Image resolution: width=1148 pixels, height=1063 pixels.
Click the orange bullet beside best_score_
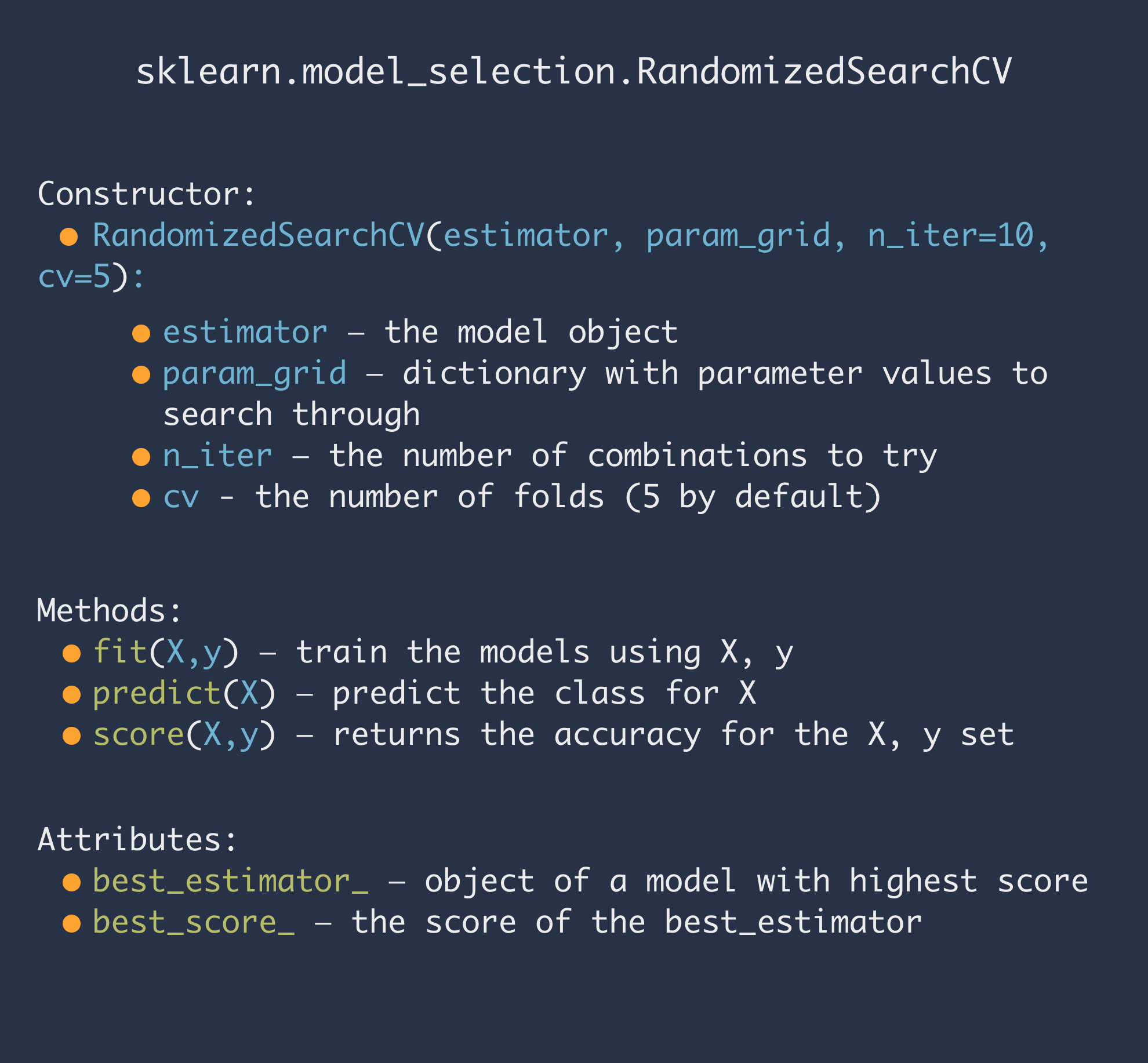click(71, 923)
